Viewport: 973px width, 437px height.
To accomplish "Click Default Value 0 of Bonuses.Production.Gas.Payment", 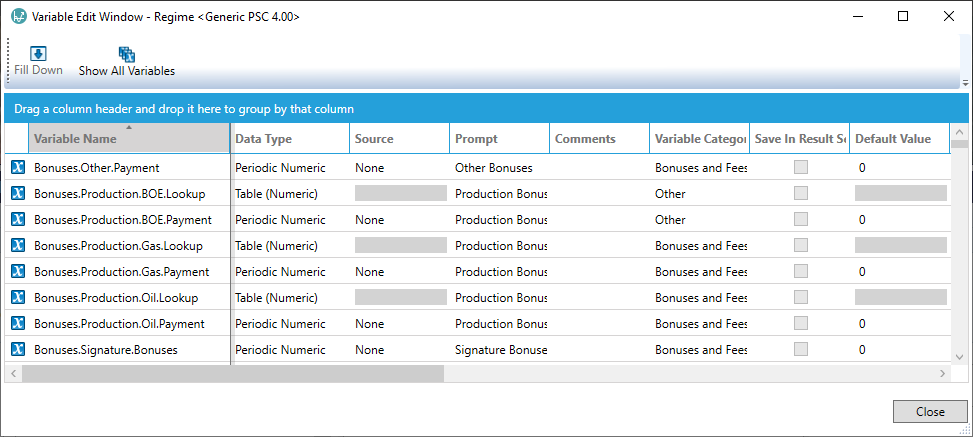I will tap(899, 272).
